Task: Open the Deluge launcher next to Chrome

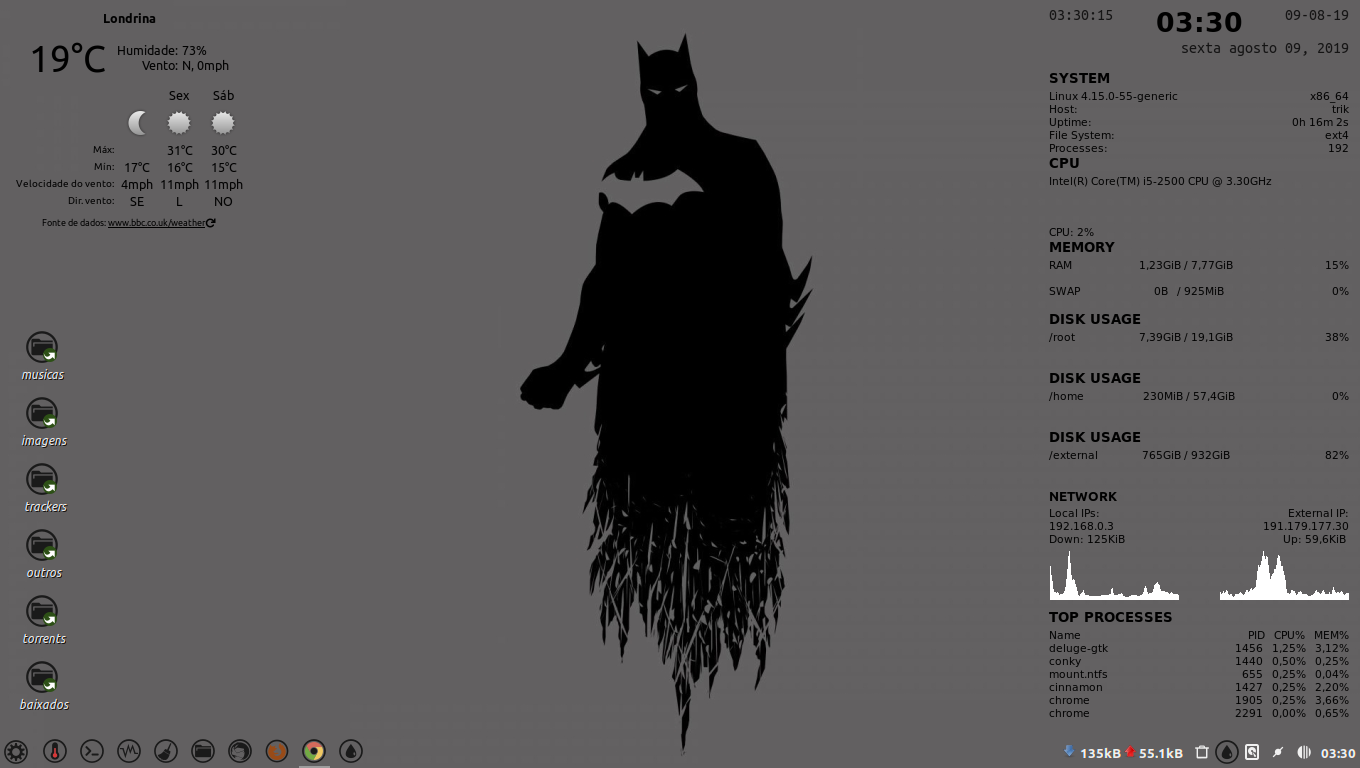Action: click(x=351, y=751)
